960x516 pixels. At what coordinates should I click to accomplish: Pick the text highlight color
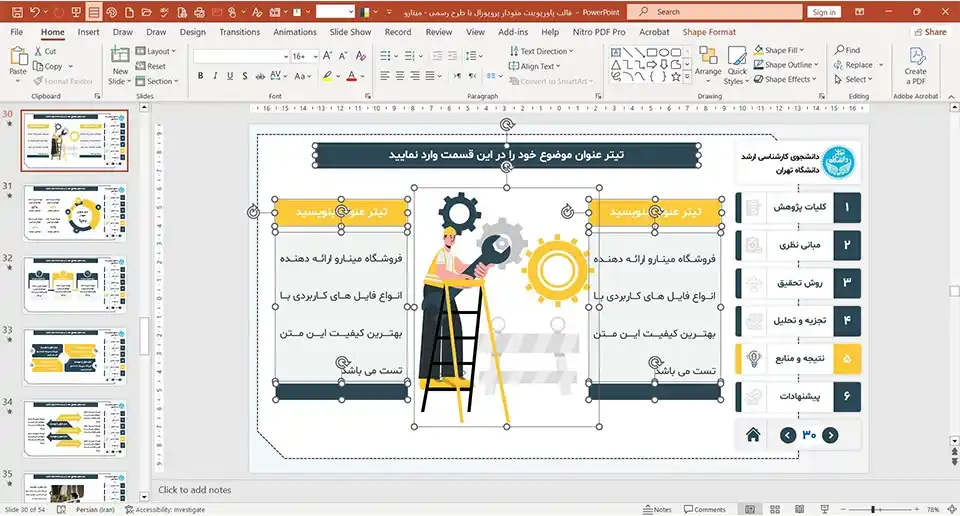(x=328, y=76)
